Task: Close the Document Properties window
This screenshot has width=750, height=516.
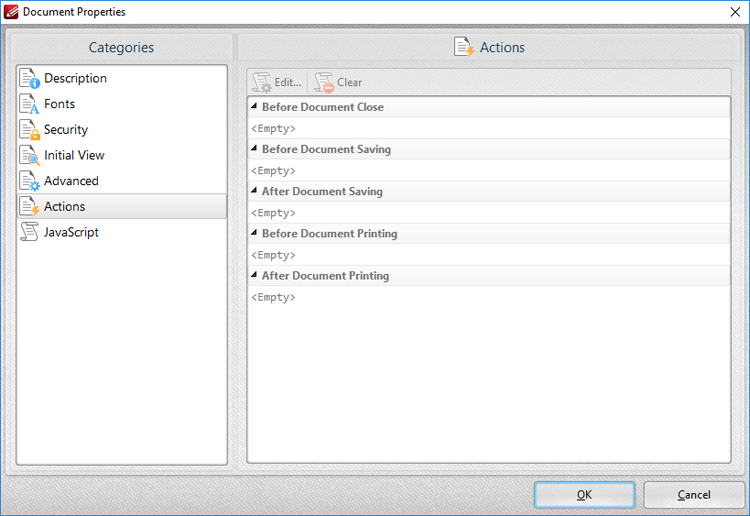Action: [735, 12]
